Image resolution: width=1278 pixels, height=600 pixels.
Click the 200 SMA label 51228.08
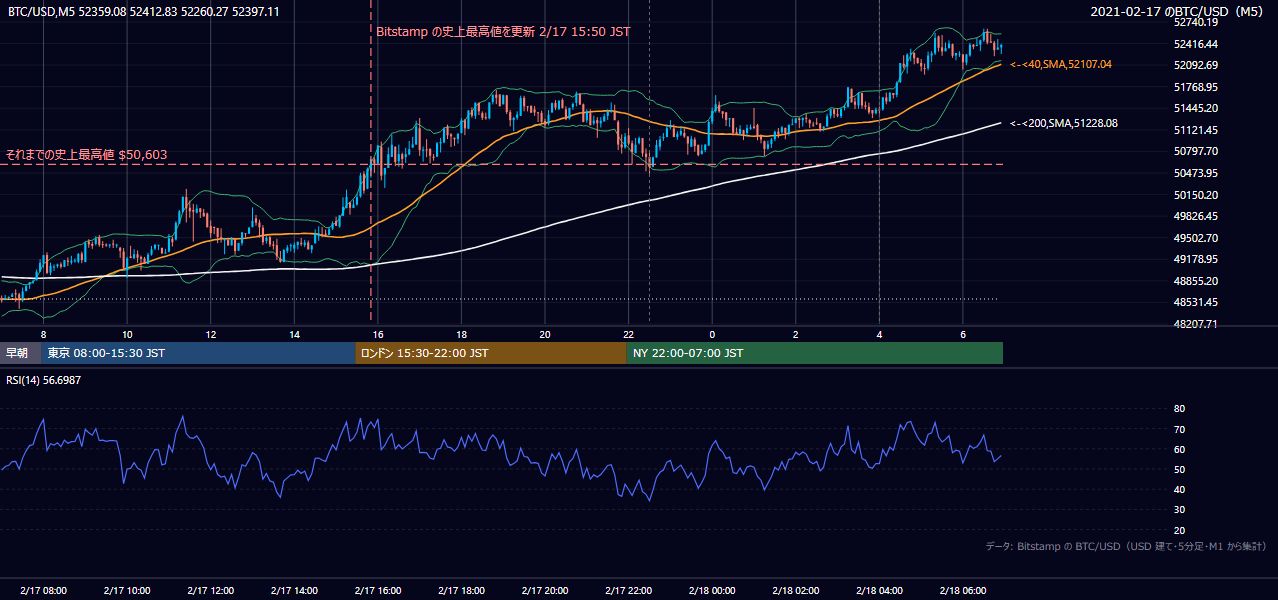coord(1064,124)
